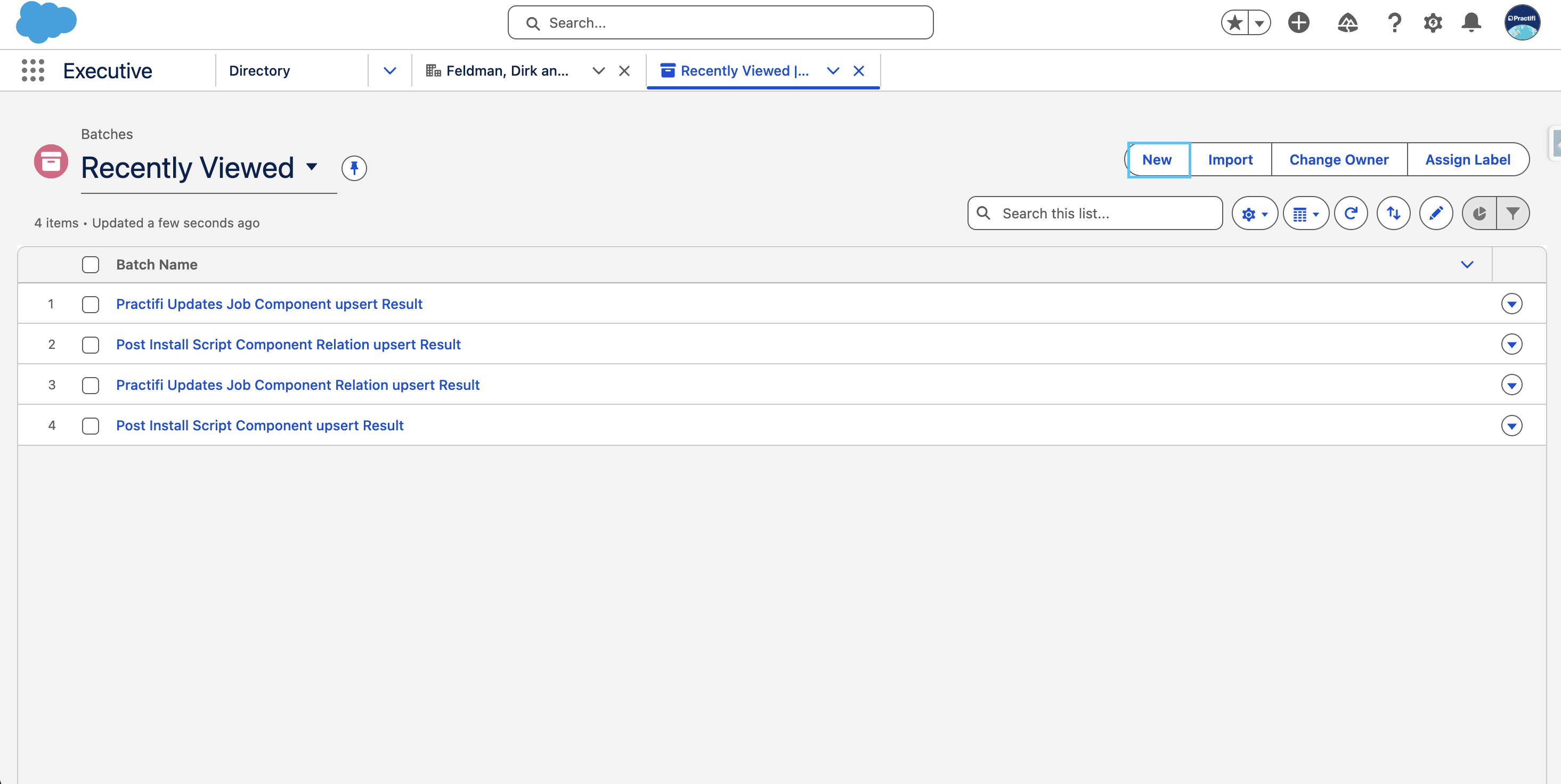Open Batch Name column actions chevron
The width and height of the screenshot is (1561, 784).
[1467, 265]
